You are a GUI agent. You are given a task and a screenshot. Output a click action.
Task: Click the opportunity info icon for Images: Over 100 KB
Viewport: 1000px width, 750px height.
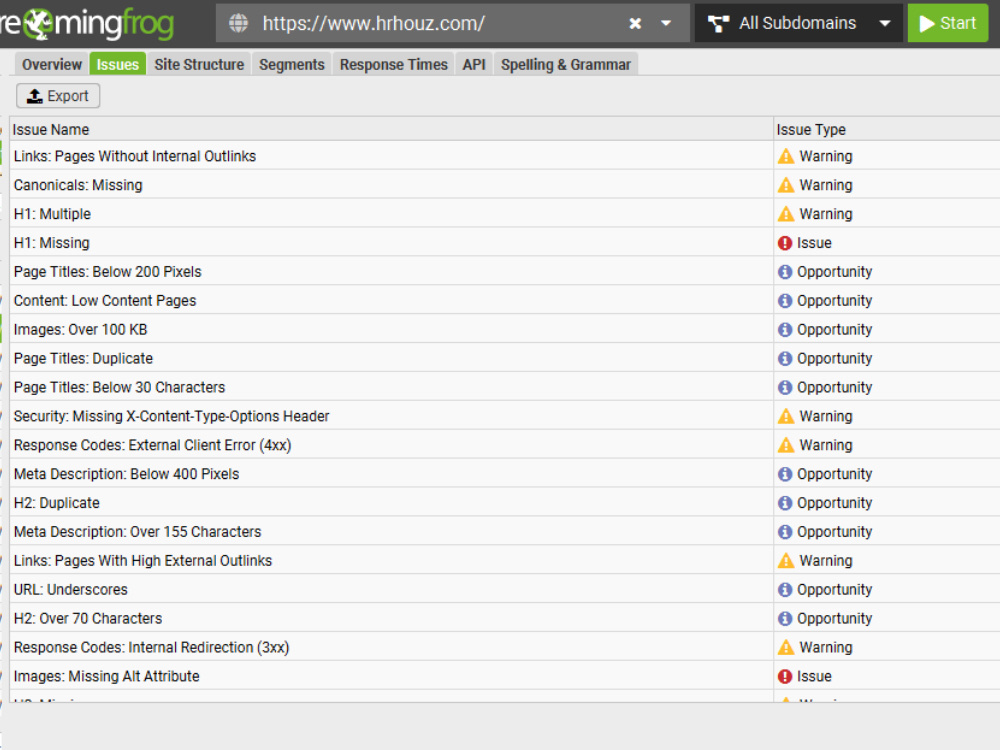tap(785, 329)
